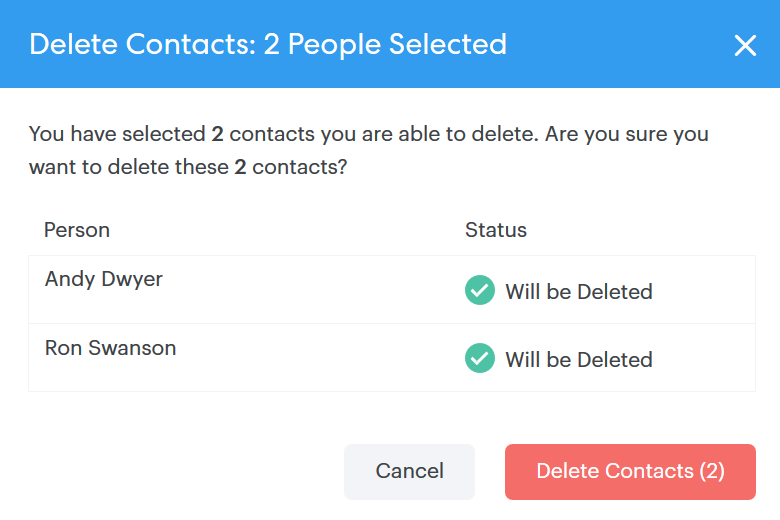Viewport: 780px width, 520px height.
Task: Click the Person column header
Action: tap(77, 230)
